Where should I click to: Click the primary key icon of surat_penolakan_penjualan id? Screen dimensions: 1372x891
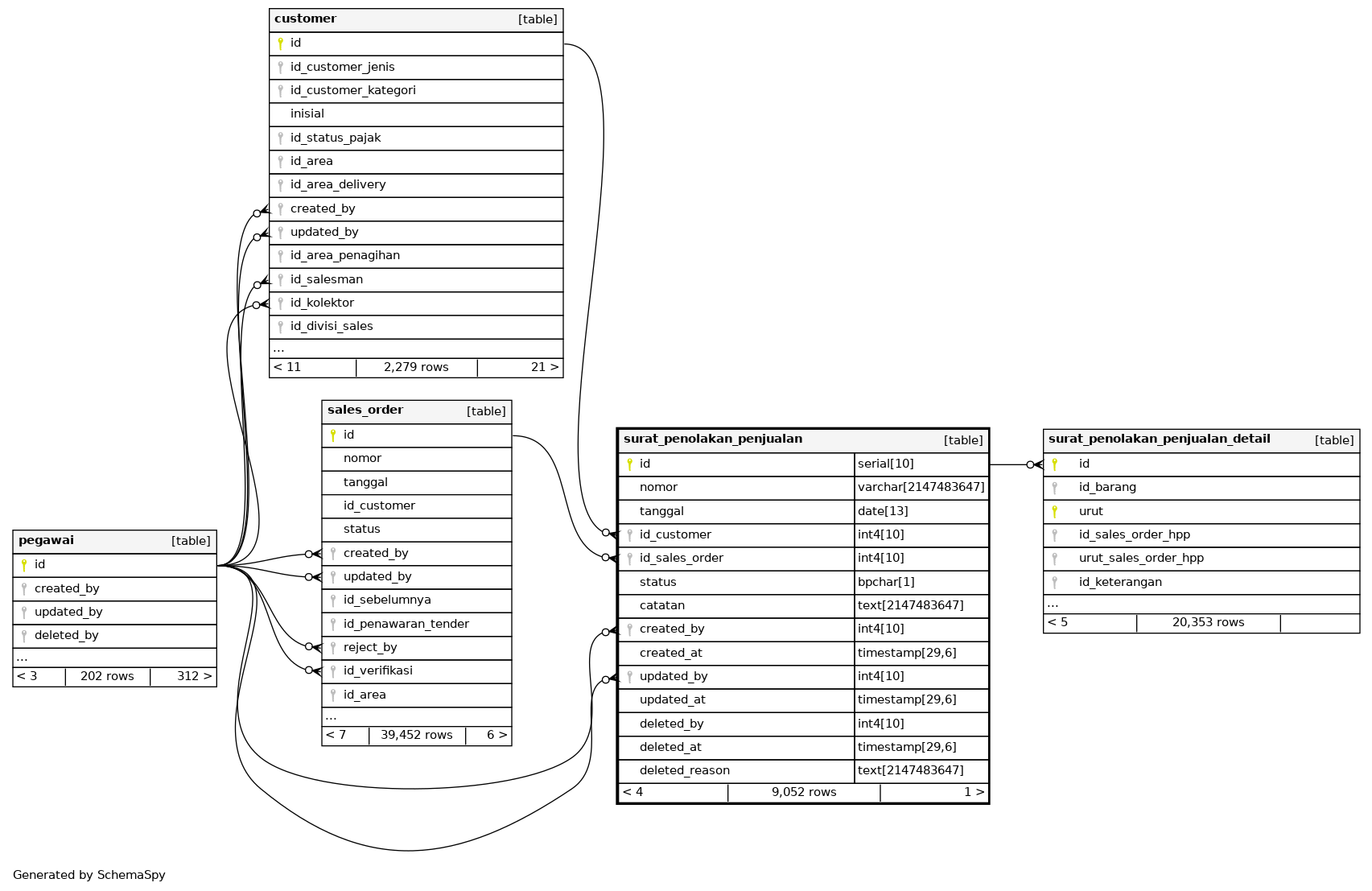click(x=629, y=464)
